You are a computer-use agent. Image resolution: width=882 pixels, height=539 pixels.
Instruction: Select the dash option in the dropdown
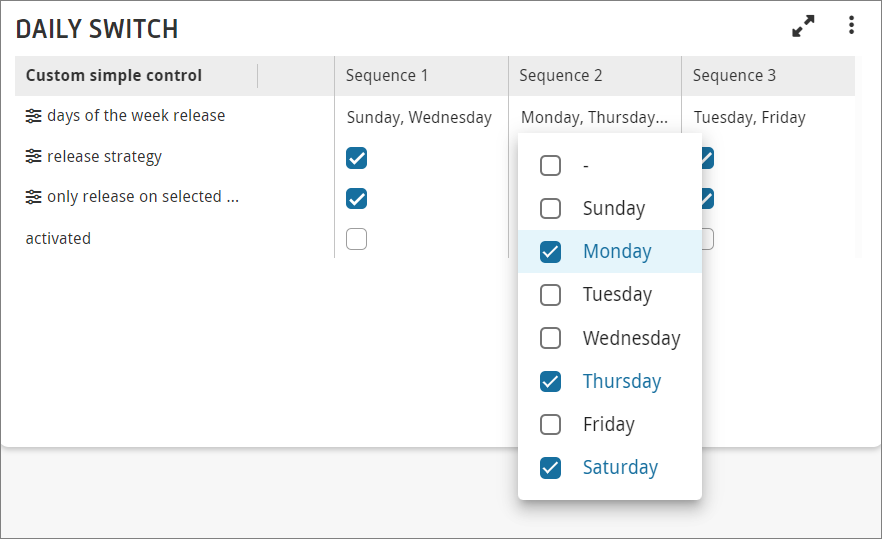pos(610,165)
